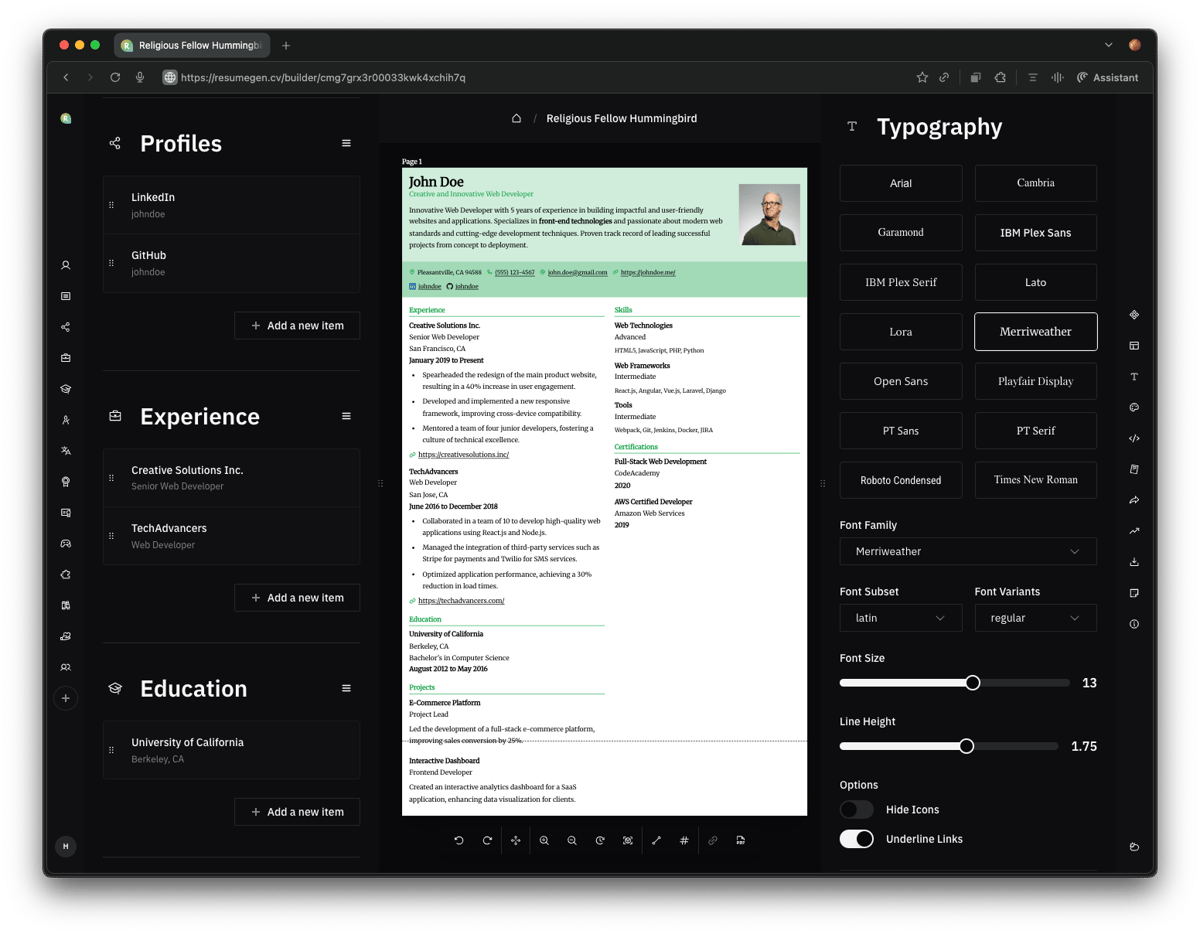Bookmark this page with the star icon
This screenshot has width=1200, height=934.
[x=922, y=78]
